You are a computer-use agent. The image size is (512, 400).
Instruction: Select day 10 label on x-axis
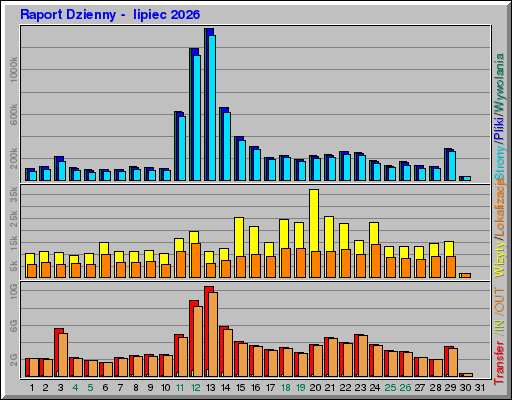pyautogui.click(x=165, y=388)
